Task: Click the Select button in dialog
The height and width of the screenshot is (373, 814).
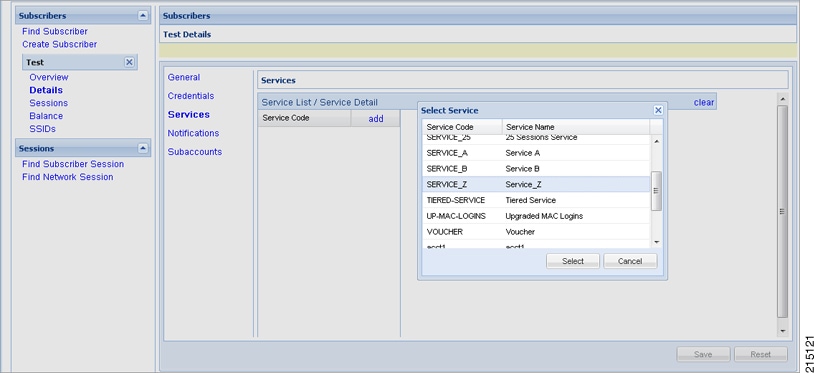Action: click(573, 261)
